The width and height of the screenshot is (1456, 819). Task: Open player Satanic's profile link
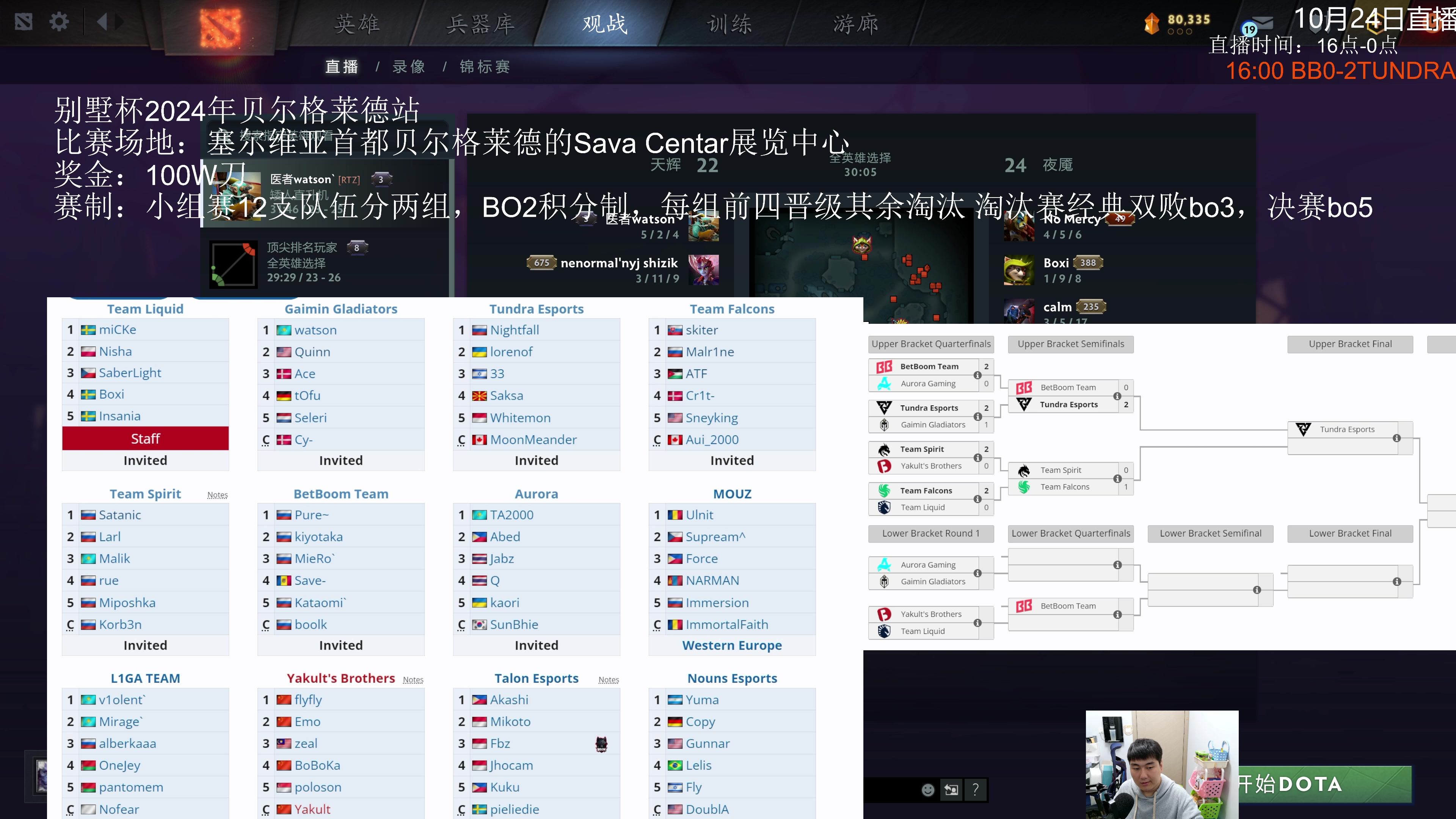pos(120,515)
